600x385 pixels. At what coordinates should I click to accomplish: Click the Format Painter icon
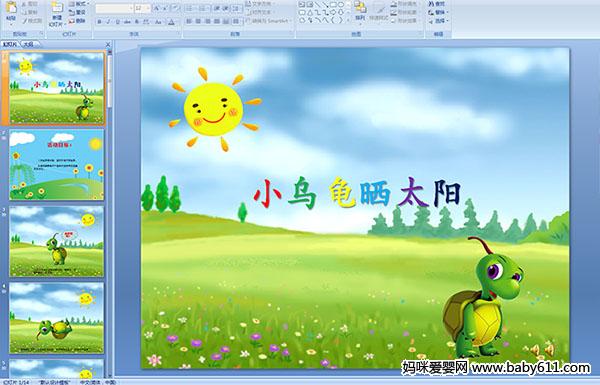(x=32, y=21)
